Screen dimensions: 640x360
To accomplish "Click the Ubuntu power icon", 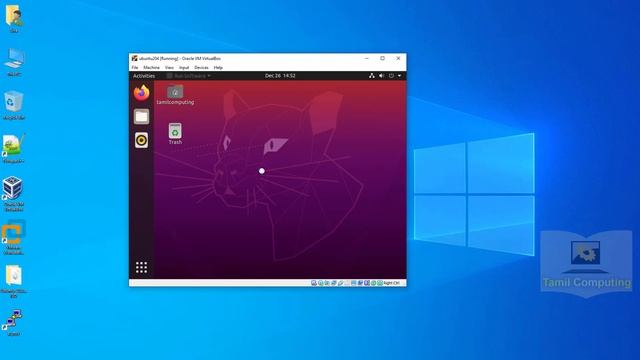I will [391, 76].
